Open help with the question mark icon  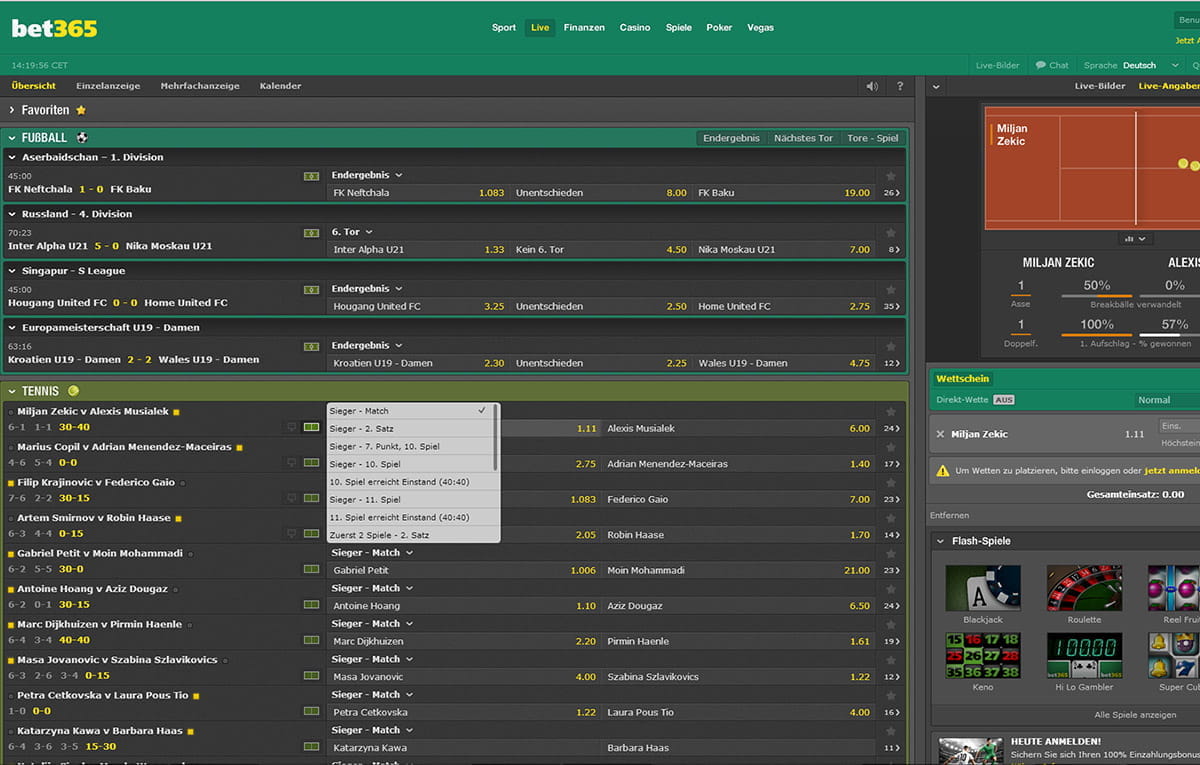pos(900,86)
